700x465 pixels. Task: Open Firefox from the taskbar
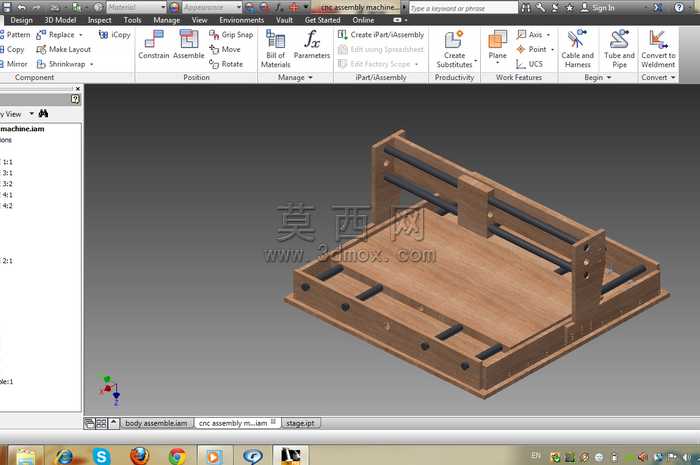[140, 456]
